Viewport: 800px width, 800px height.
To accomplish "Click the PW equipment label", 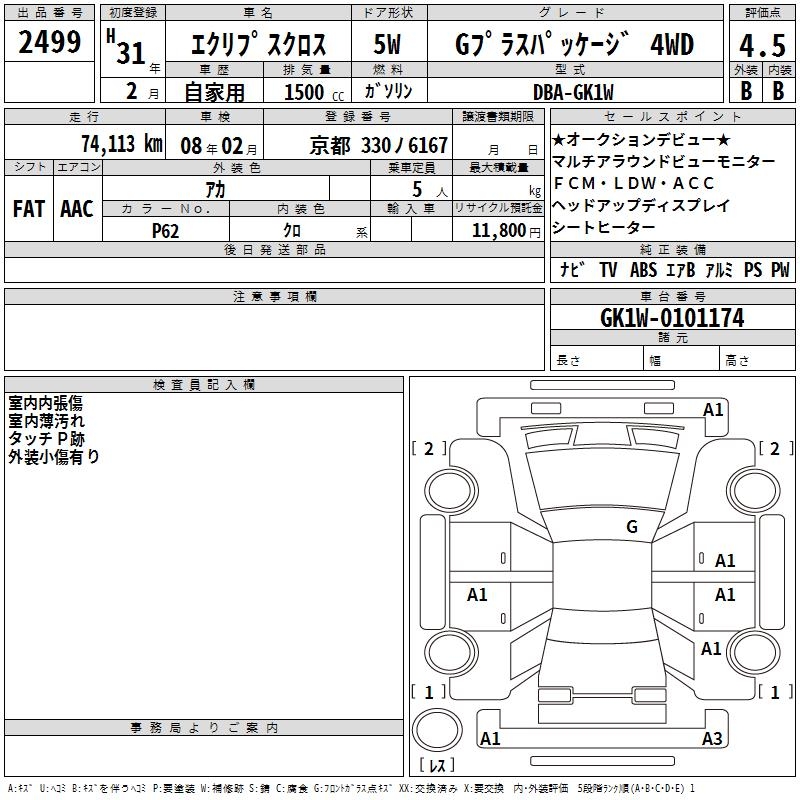I will 780,269.
